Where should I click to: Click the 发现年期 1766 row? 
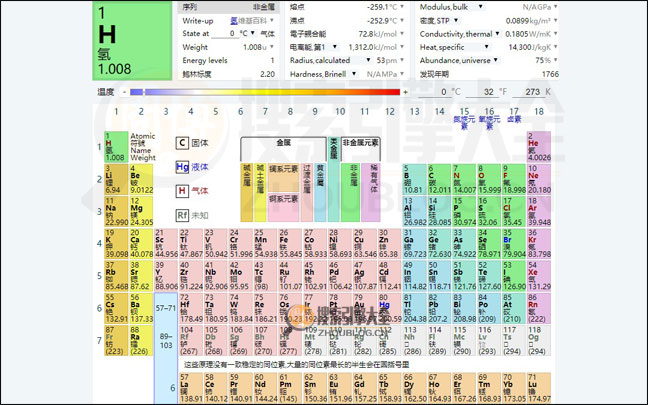tap(489, 74)
